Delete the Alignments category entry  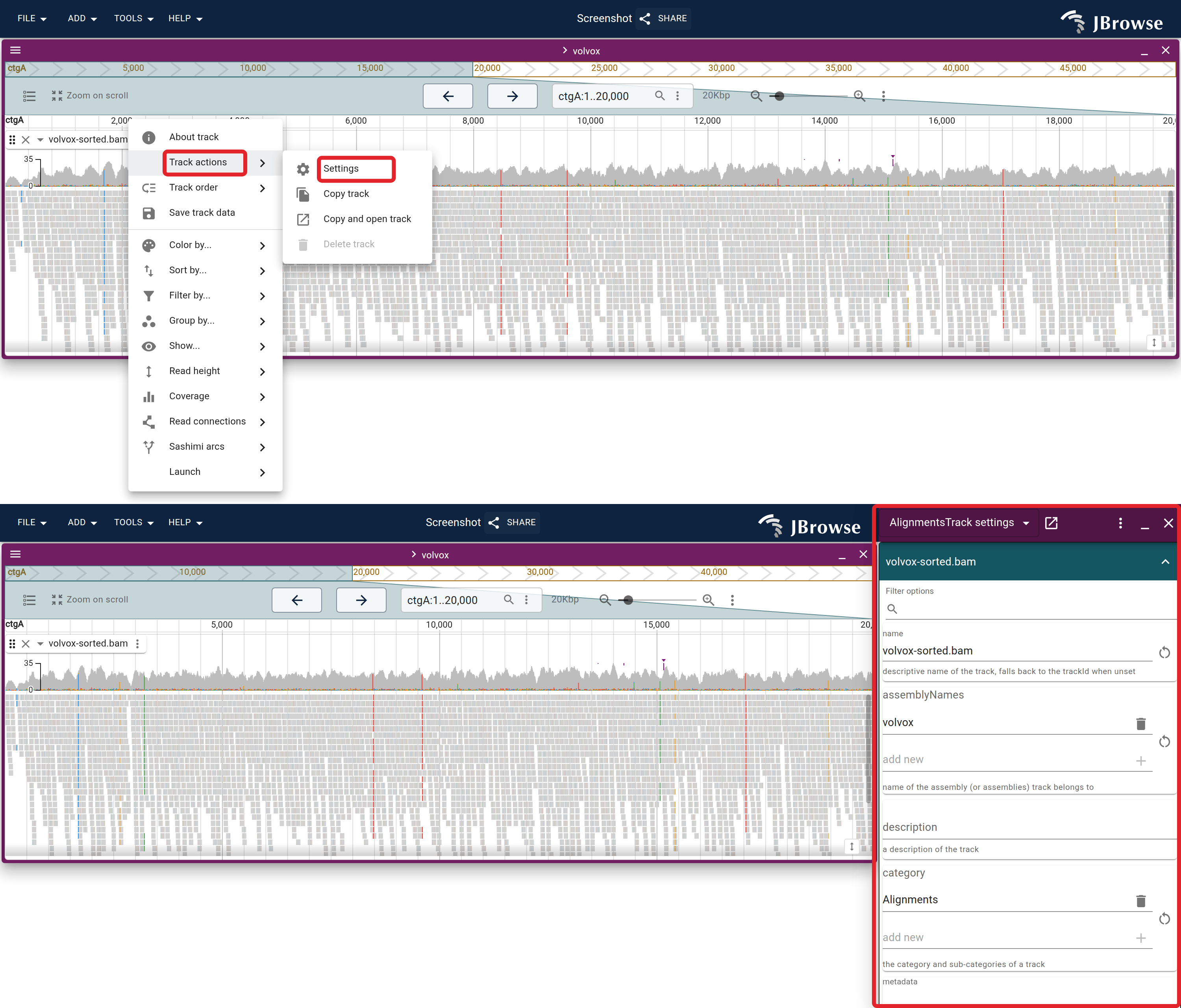tap(1140, 901)
